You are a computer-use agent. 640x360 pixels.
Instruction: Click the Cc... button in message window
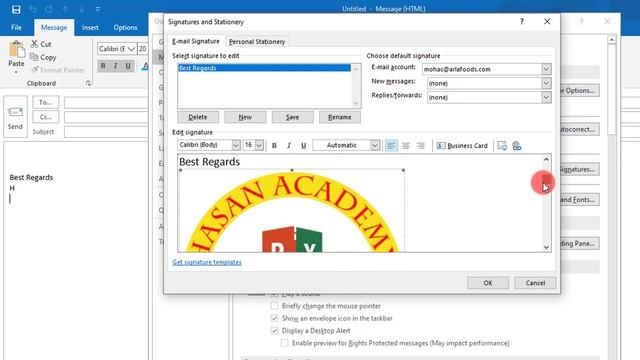(x=46, y=117)
